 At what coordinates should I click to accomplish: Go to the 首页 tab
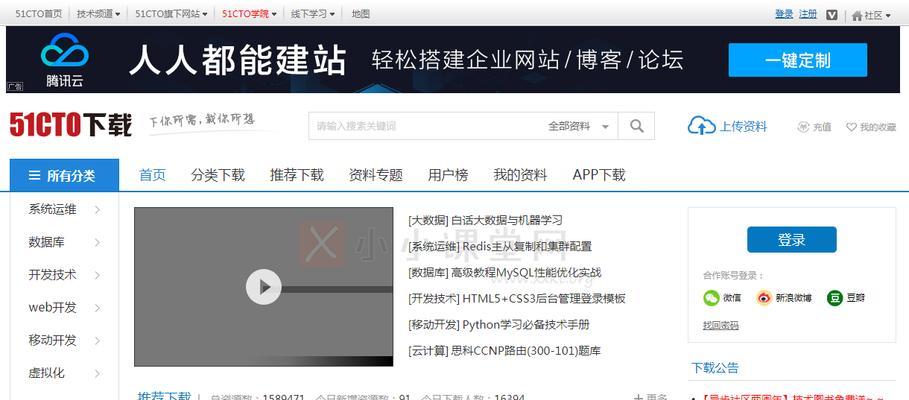coord(152,175)
